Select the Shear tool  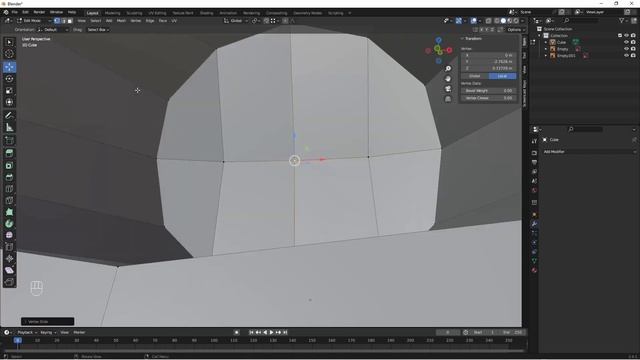[x=9, y=270]
